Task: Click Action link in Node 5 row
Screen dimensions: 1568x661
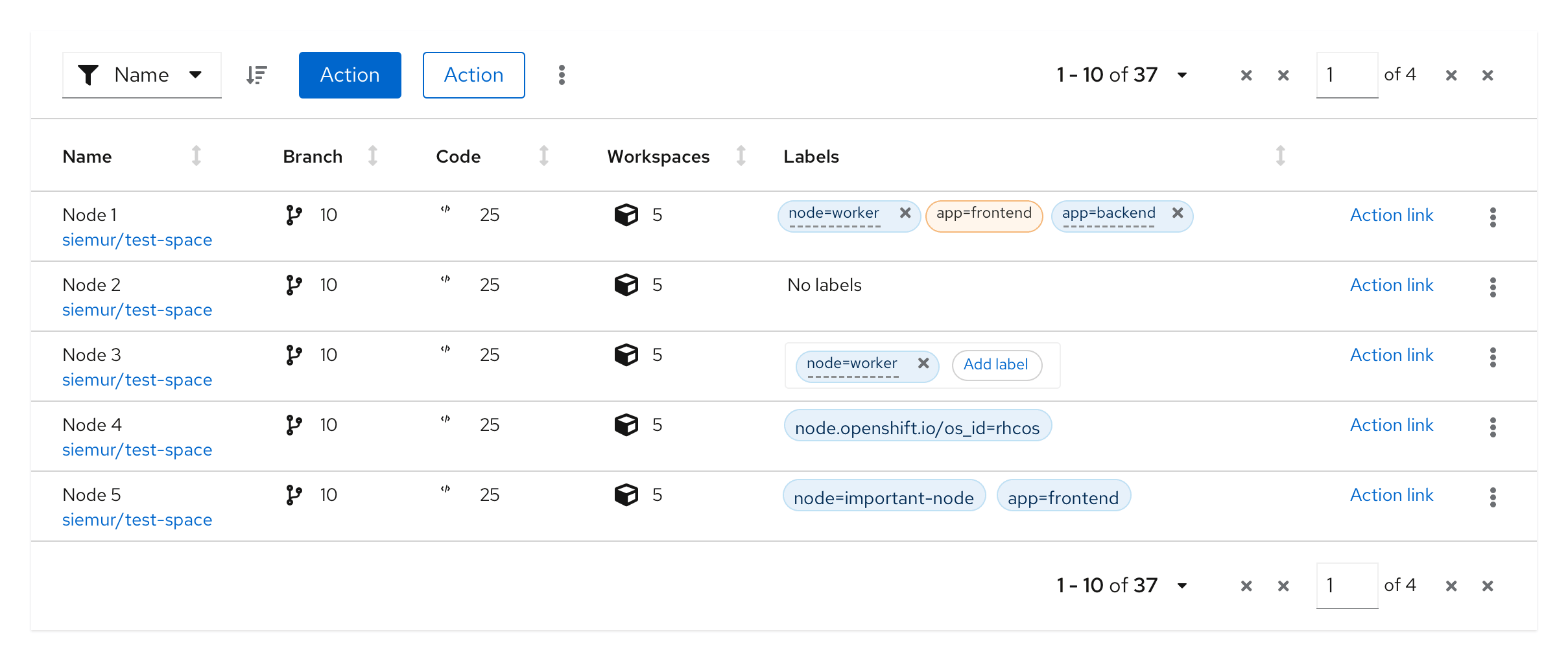Action: coord(1391,495)
